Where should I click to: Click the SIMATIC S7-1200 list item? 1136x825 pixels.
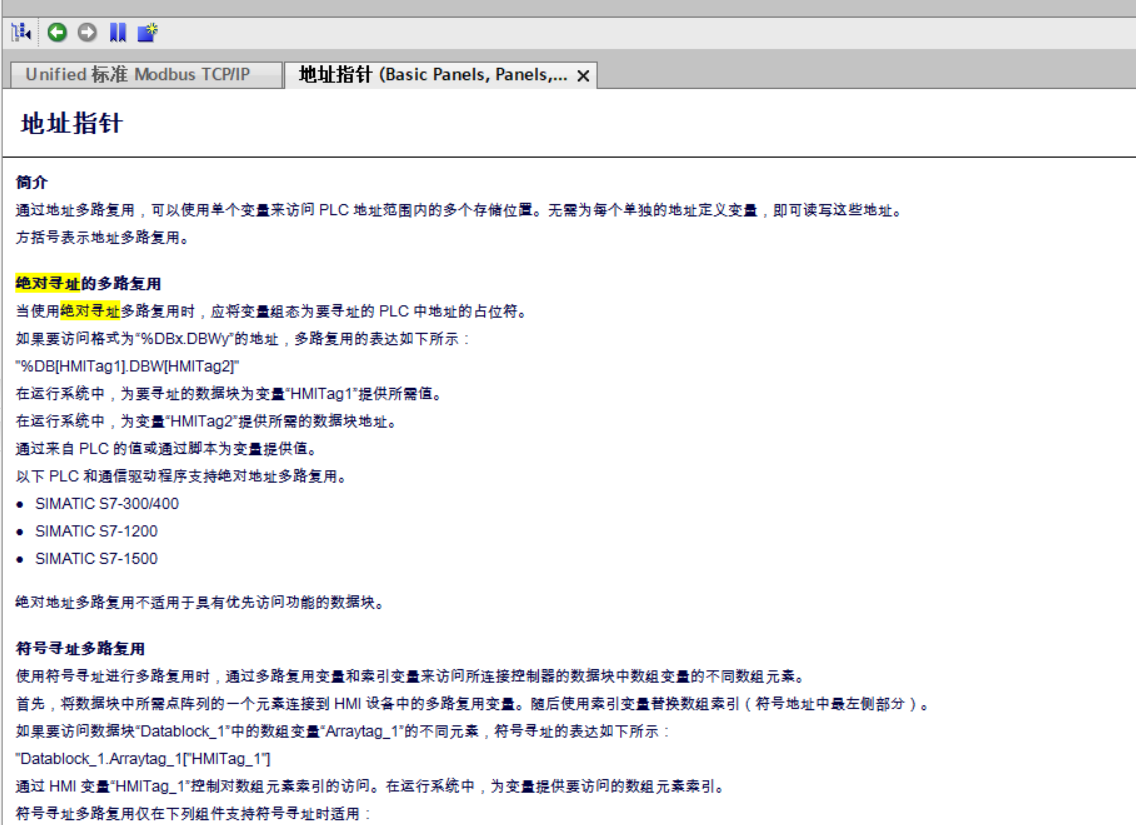(96, 531)
